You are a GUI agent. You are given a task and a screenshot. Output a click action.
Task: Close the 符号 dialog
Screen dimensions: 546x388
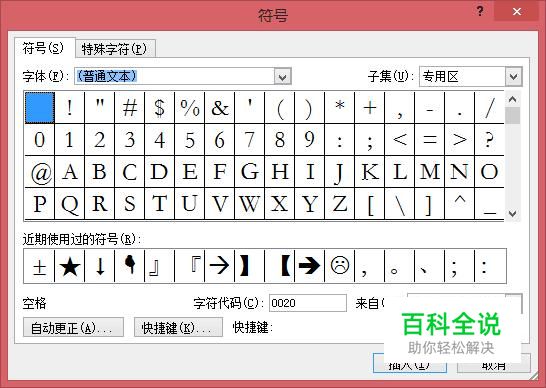point(517,11)
